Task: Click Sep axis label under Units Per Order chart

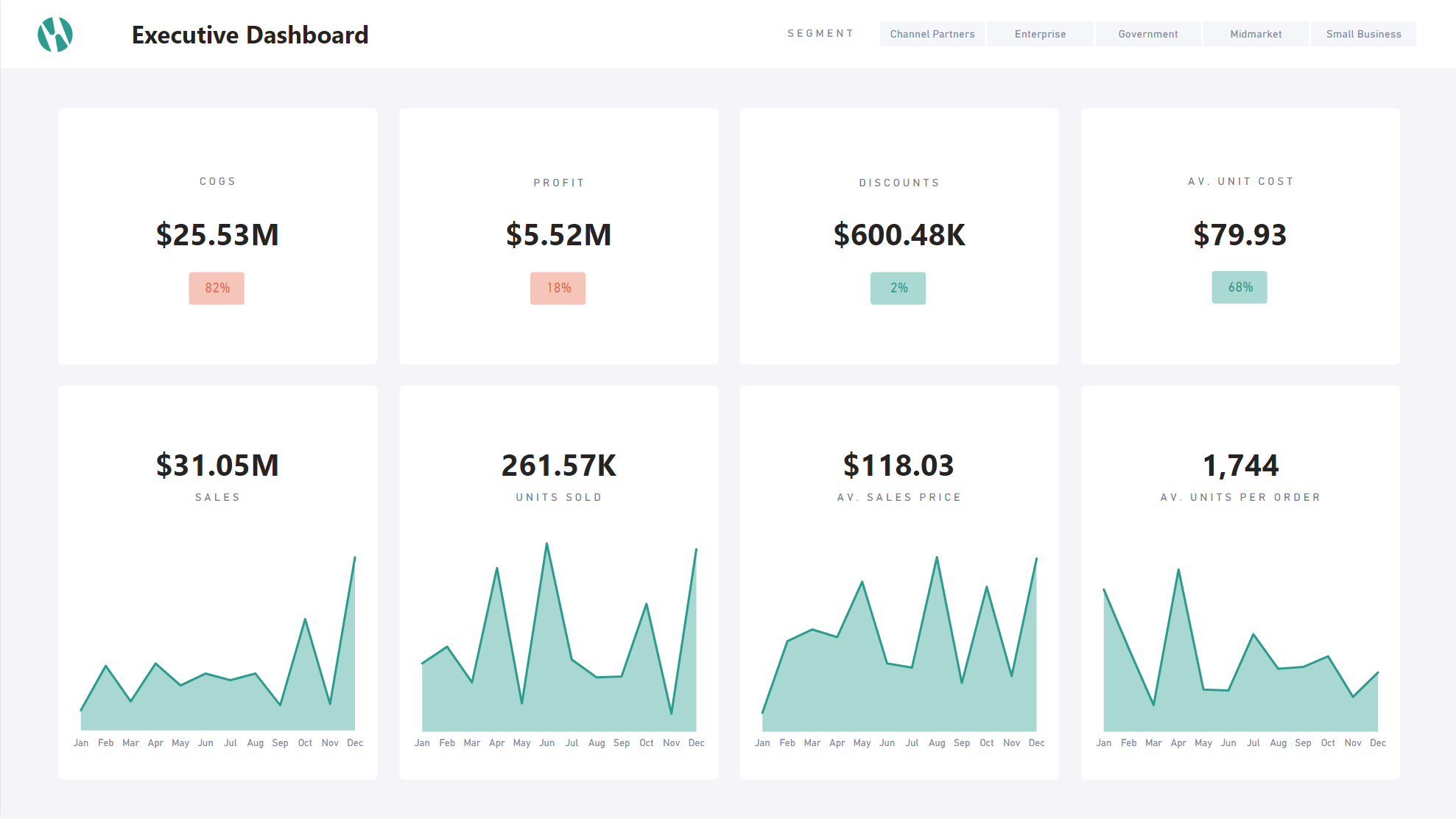Action: coord(1303,743)
